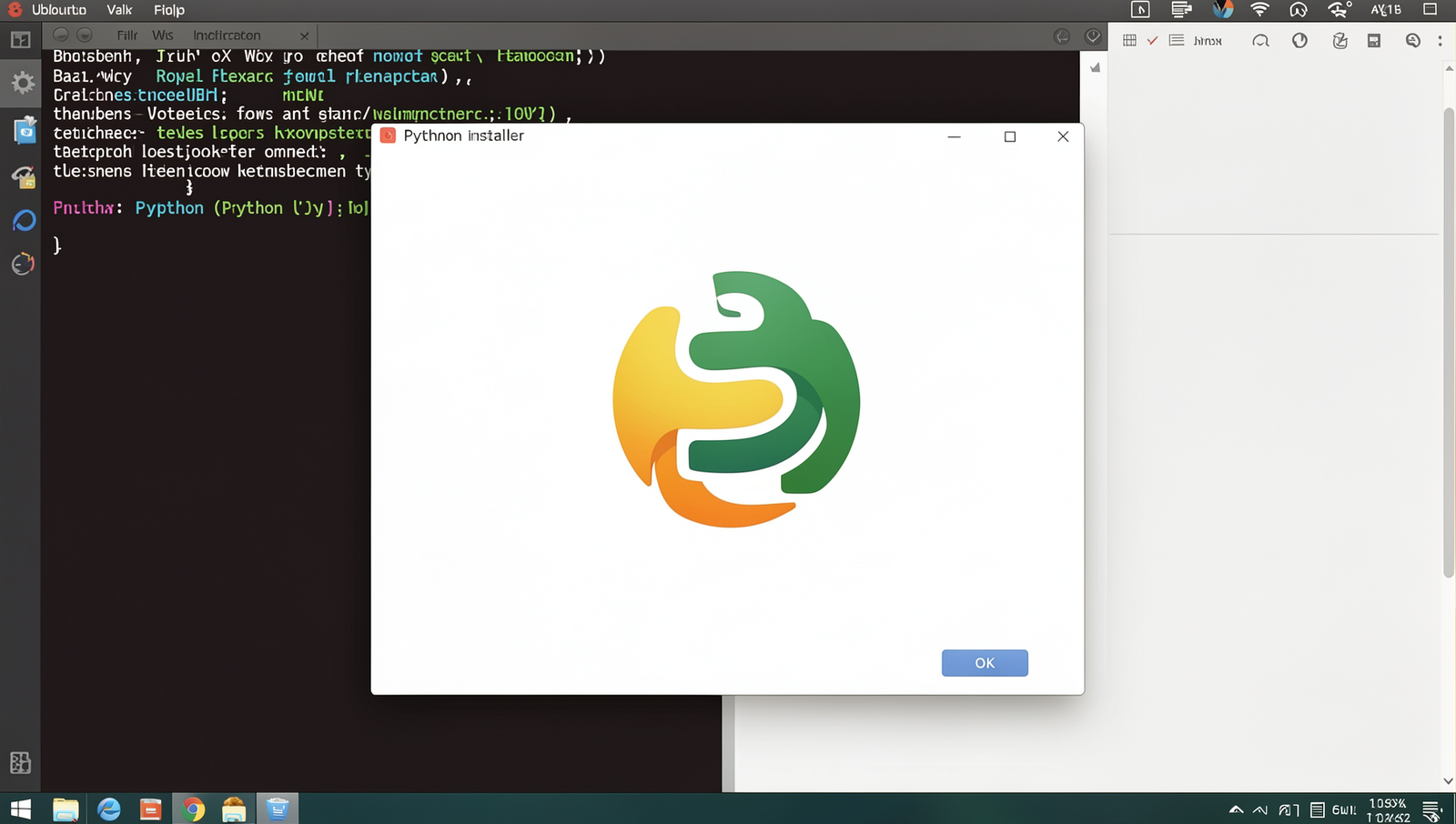Select the Wis item in tab bar
This screenshot has width=1456, height=824.
click(163, 35)
